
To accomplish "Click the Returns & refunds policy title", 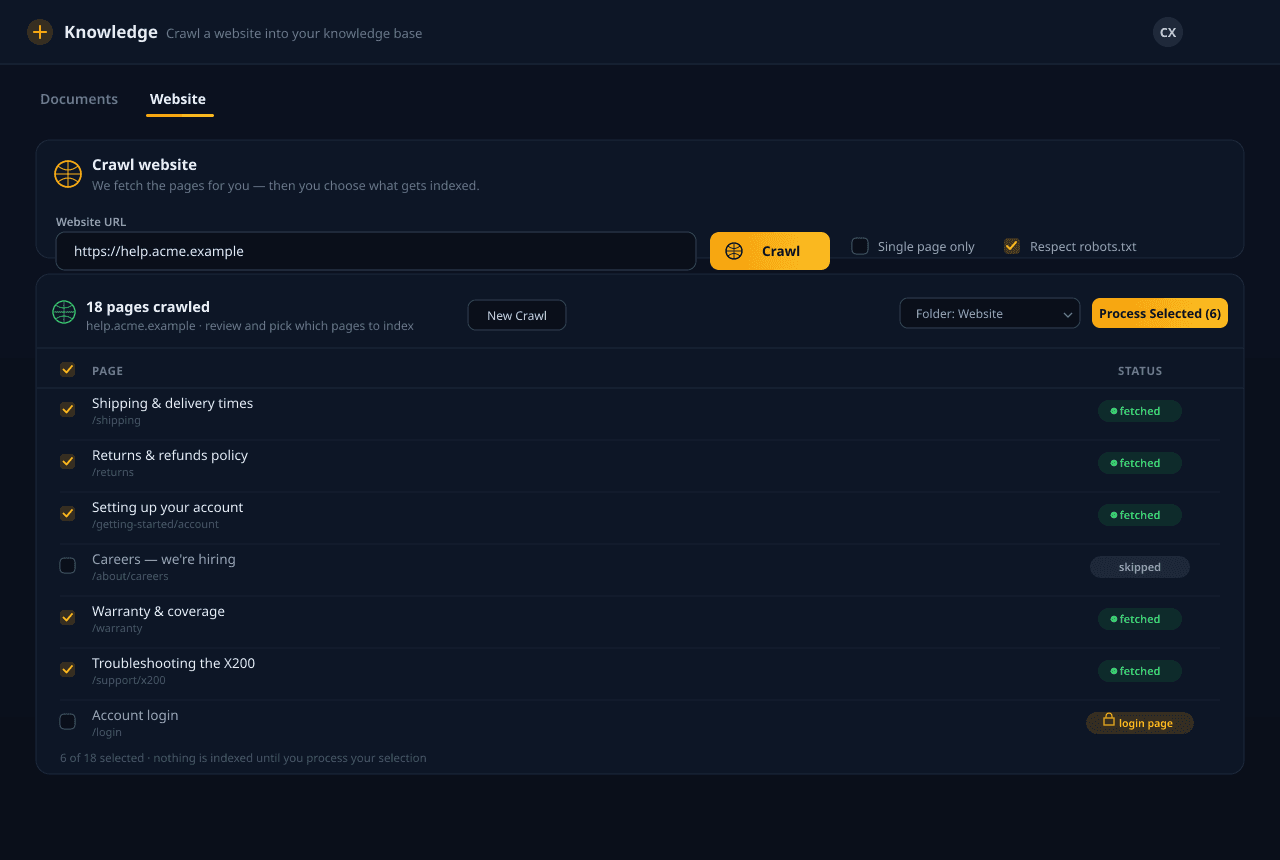I will (x=170, y=455).
